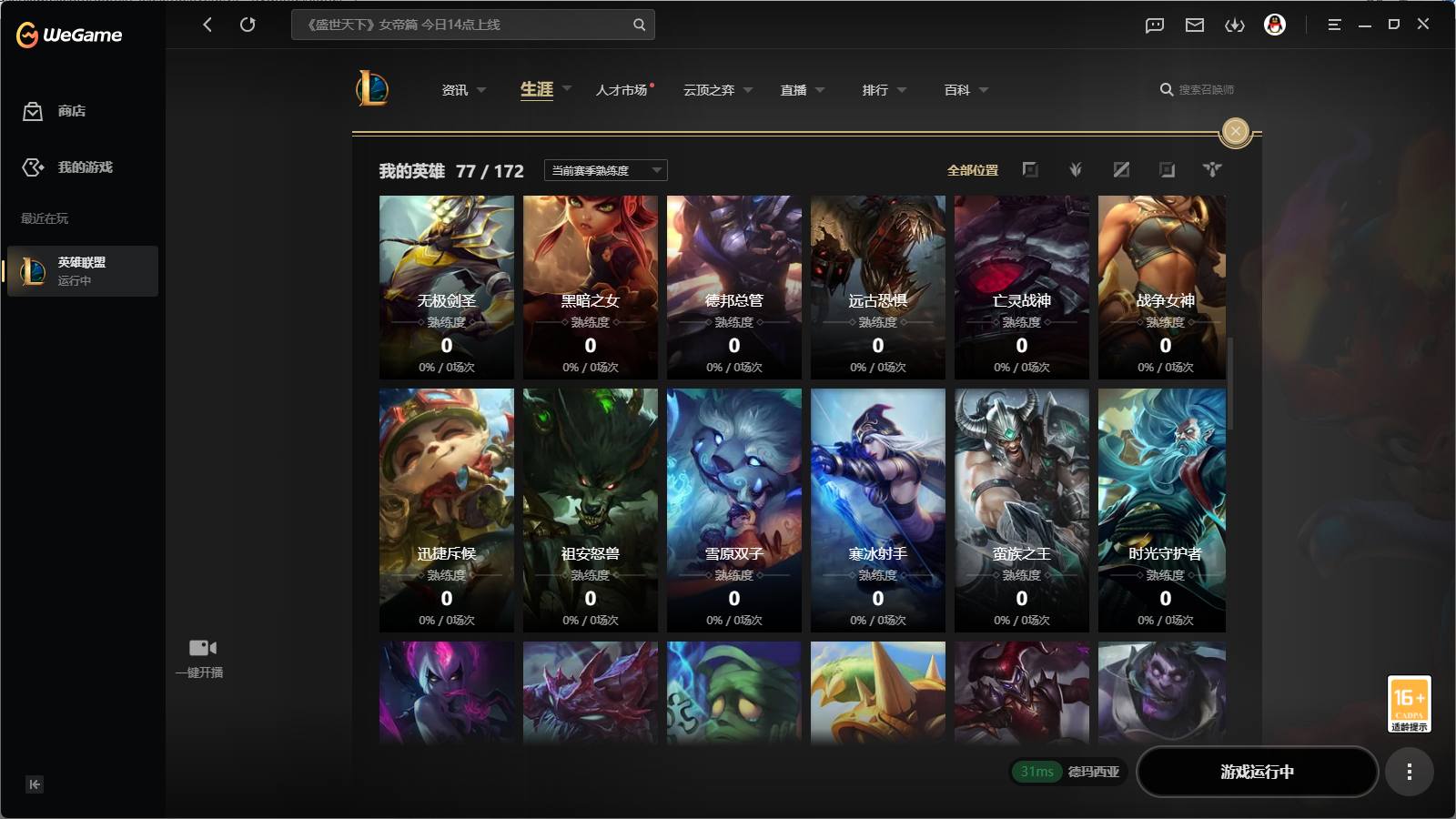Expand the 生涯 menu dropdown arrow
This screenshot has width=1456, height=819.
tap(566, 89)
